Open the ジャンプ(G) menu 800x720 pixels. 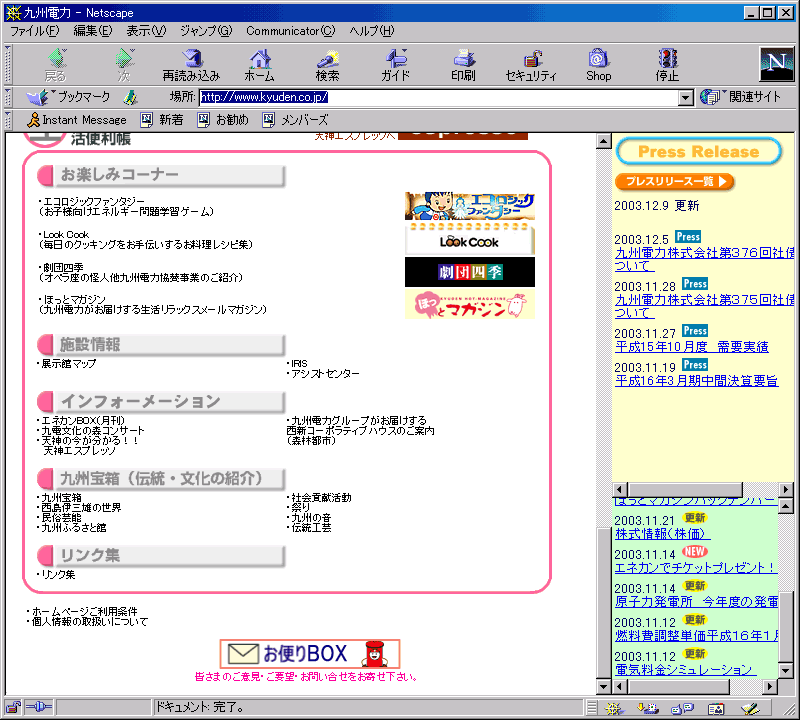206,31
